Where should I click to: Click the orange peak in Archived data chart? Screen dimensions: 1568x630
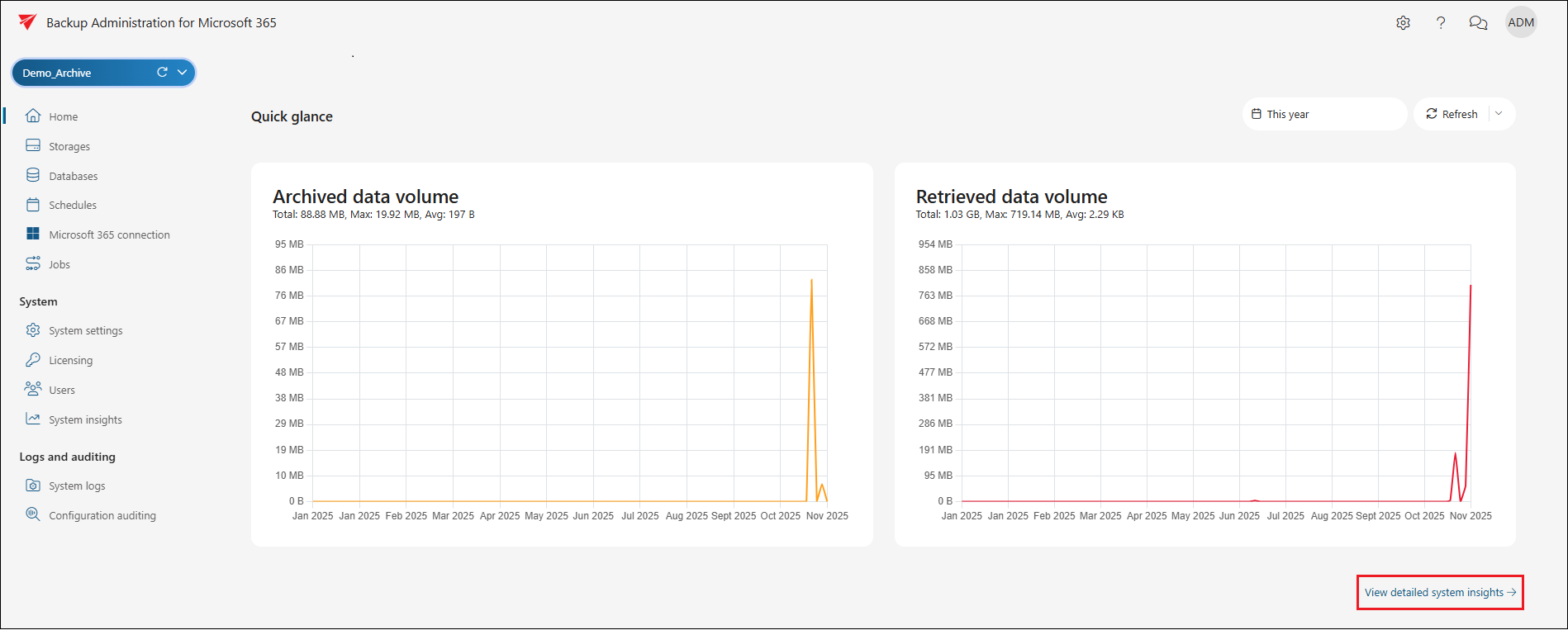(x=811, y=281)
